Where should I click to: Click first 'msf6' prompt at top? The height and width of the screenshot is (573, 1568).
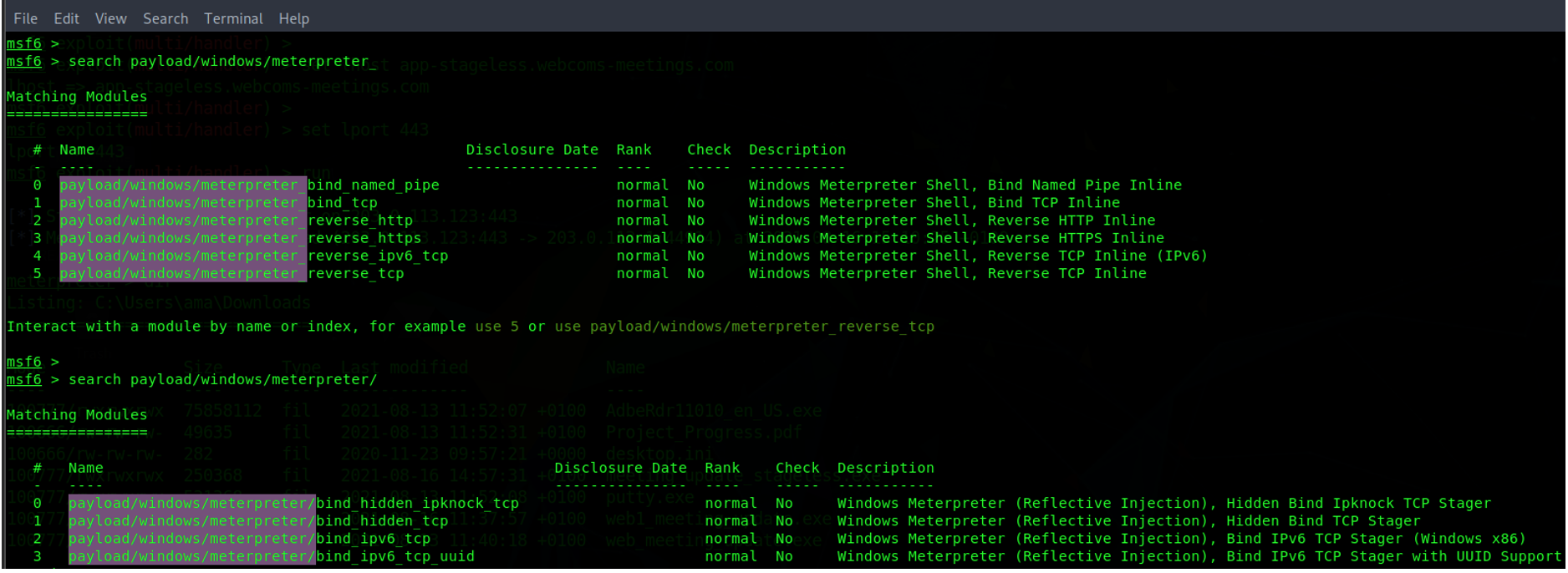[24, 43]
